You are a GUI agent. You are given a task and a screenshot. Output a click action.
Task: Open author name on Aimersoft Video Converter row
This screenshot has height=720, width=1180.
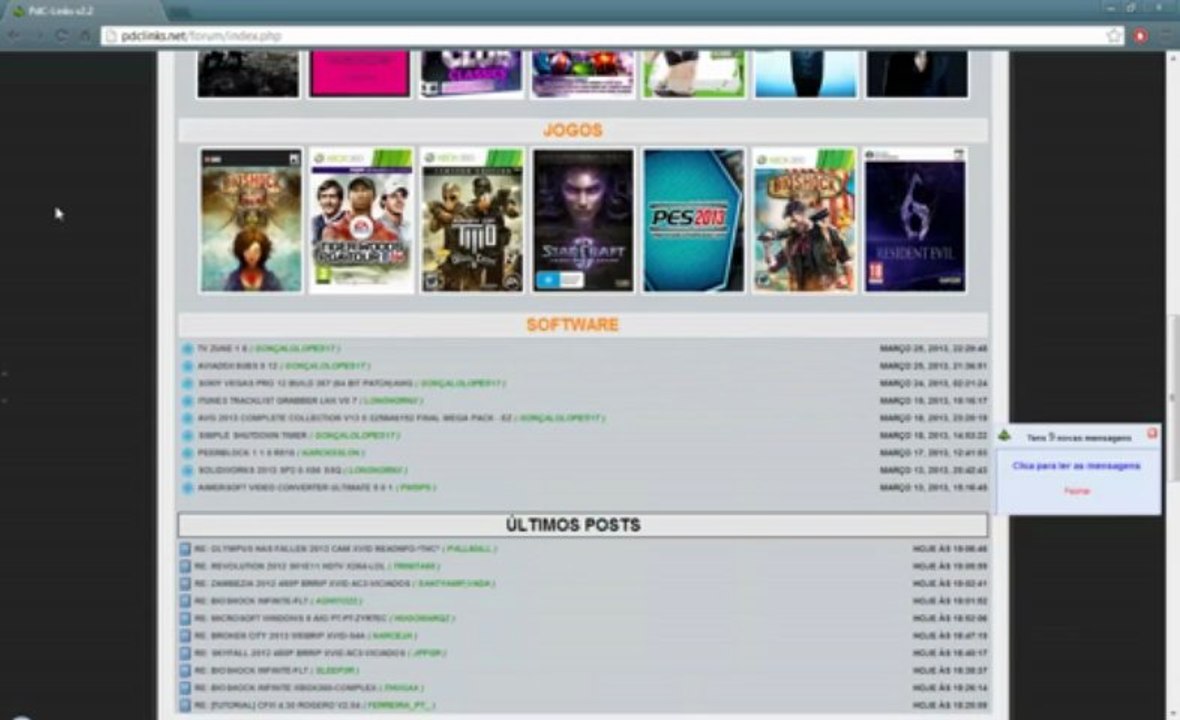pyautogui.click(x=416, y=488)
